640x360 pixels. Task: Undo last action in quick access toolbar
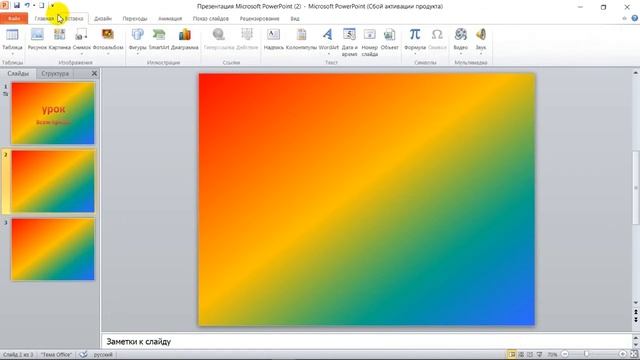[27, 5]
